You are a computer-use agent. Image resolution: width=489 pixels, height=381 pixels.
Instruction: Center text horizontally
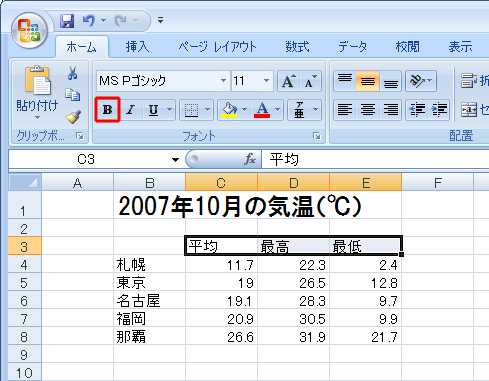368,110
